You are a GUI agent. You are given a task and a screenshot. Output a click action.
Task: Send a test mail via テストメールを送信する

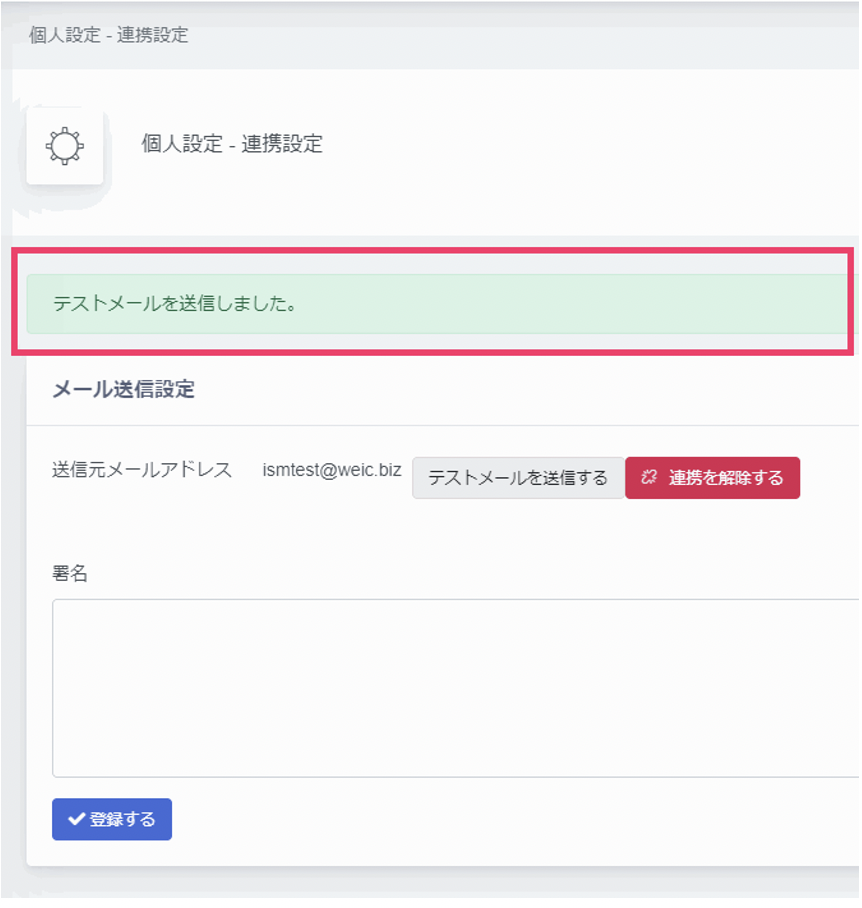[x=518, y=478]
